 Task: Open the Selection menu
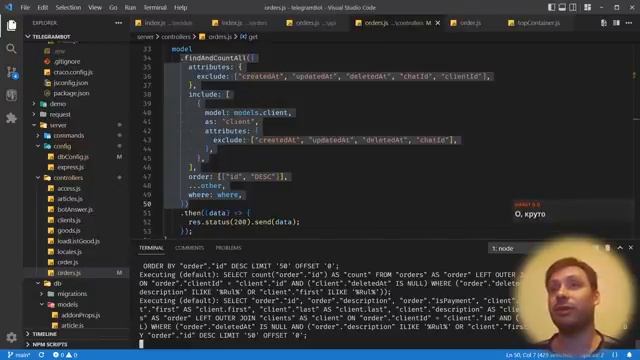[68, 7]
